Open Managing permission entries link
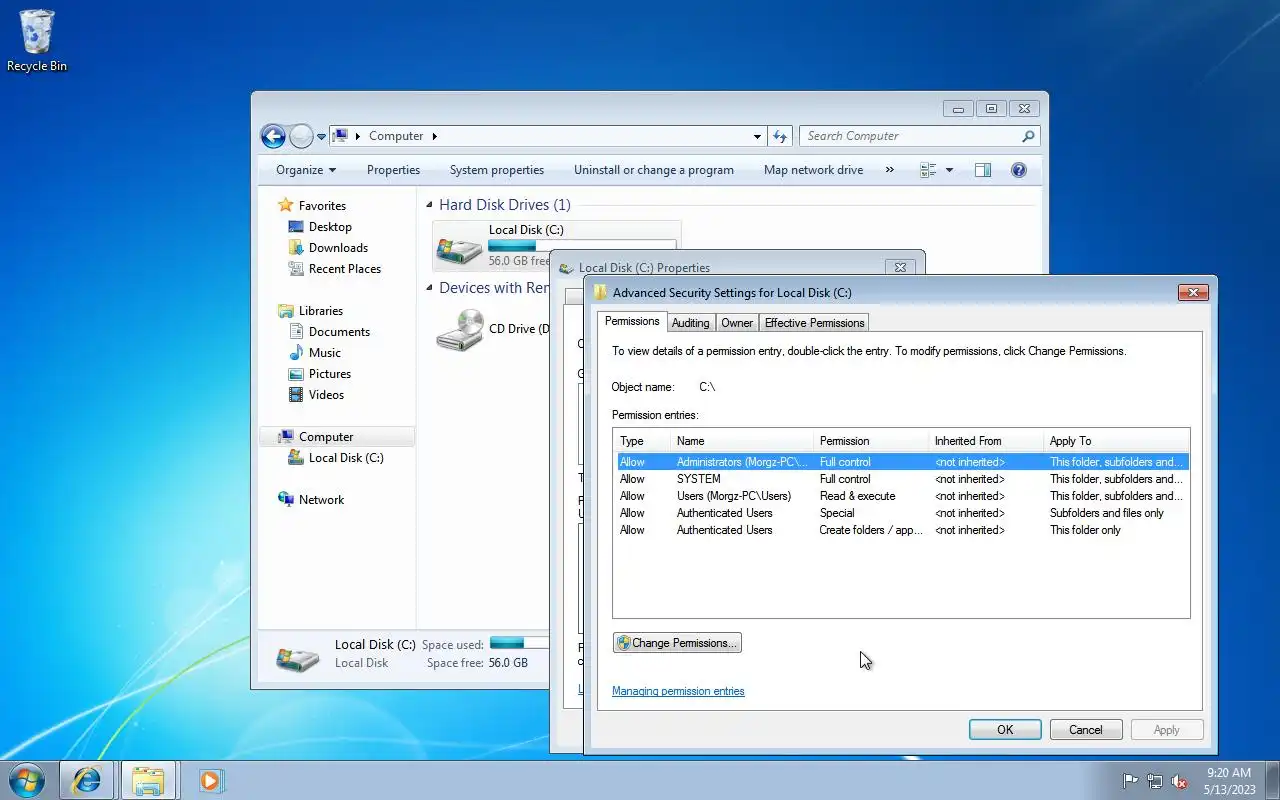 tap(678, 691)
